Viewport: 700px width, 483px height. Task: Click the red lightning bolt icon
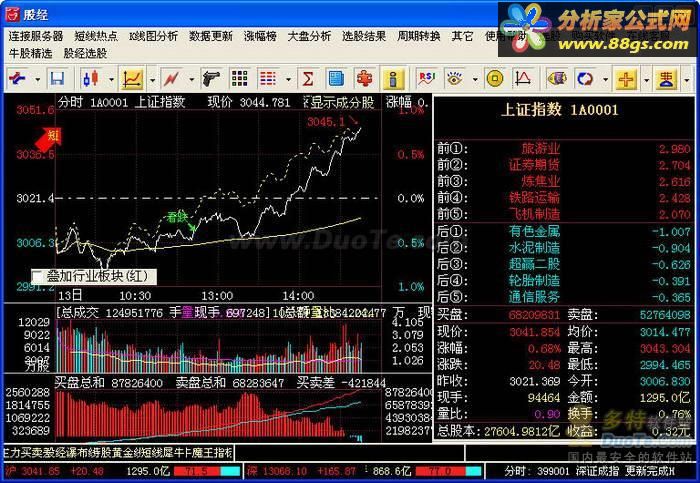pyautogui.click(x=172, y=79)
